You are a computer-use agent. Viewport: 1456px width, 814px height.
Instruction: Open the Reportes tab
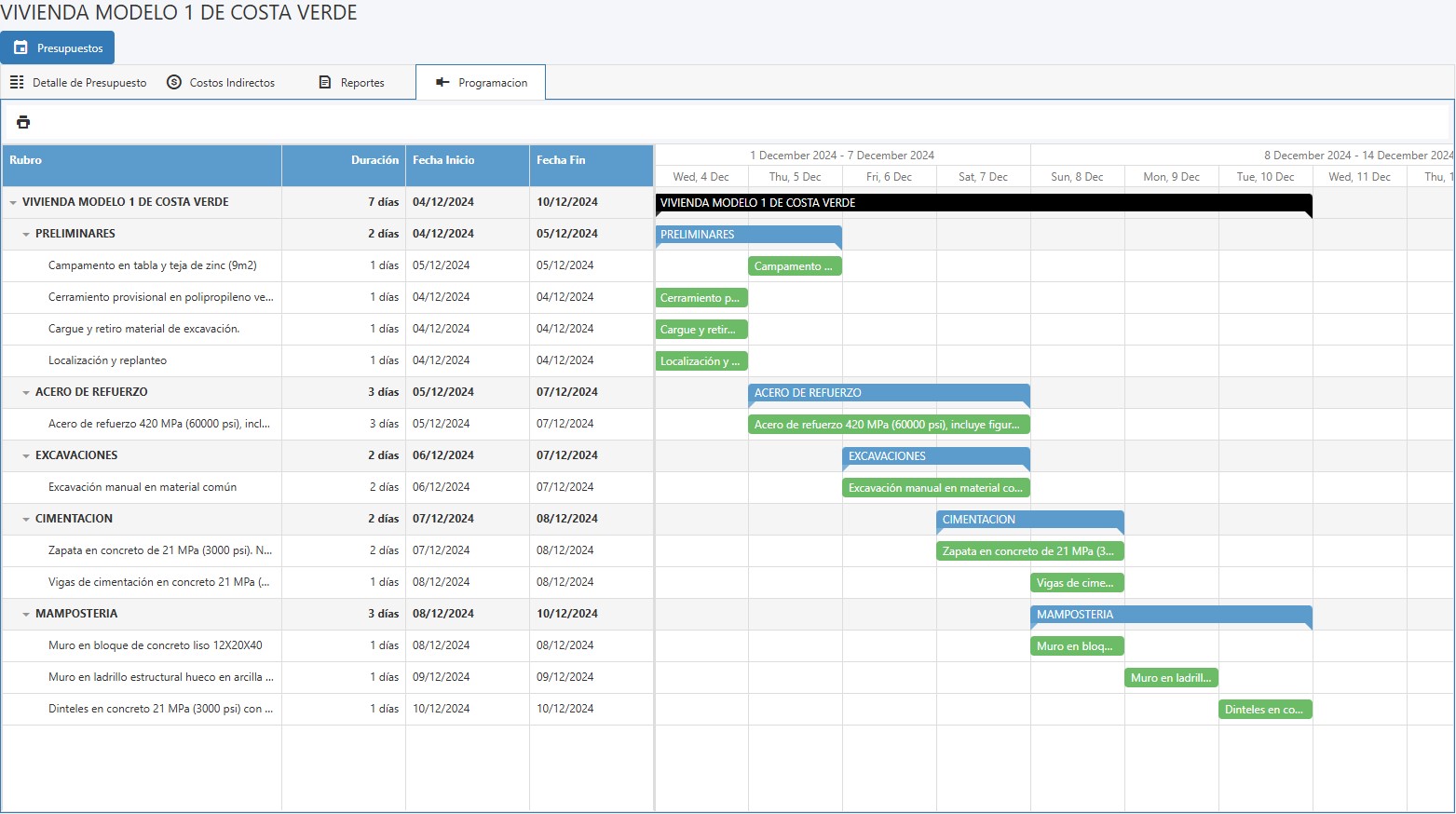click(361, 82)
